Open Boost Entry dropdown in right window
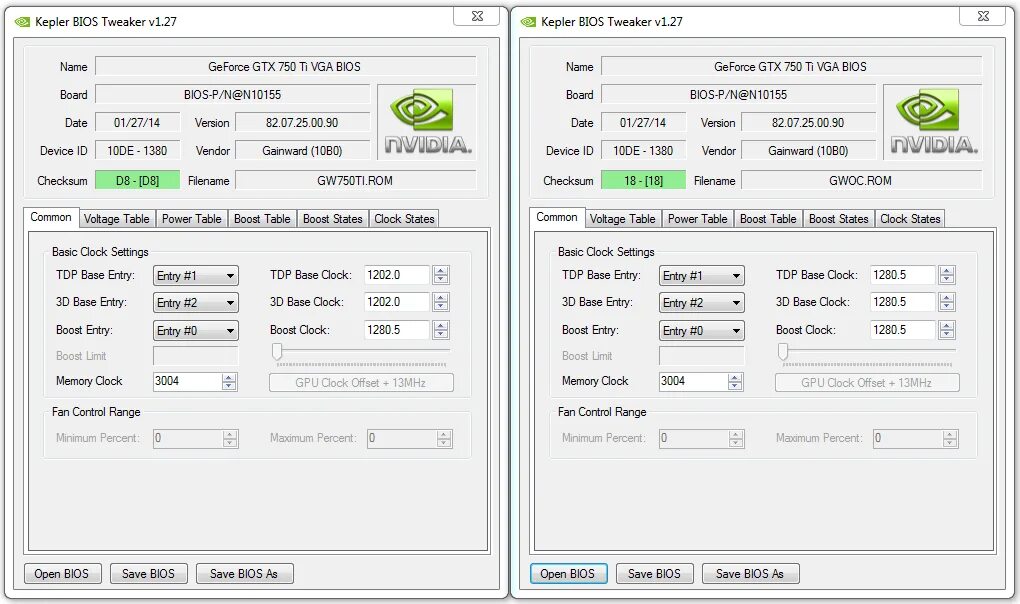1020x604 pixels. point(702,331)
